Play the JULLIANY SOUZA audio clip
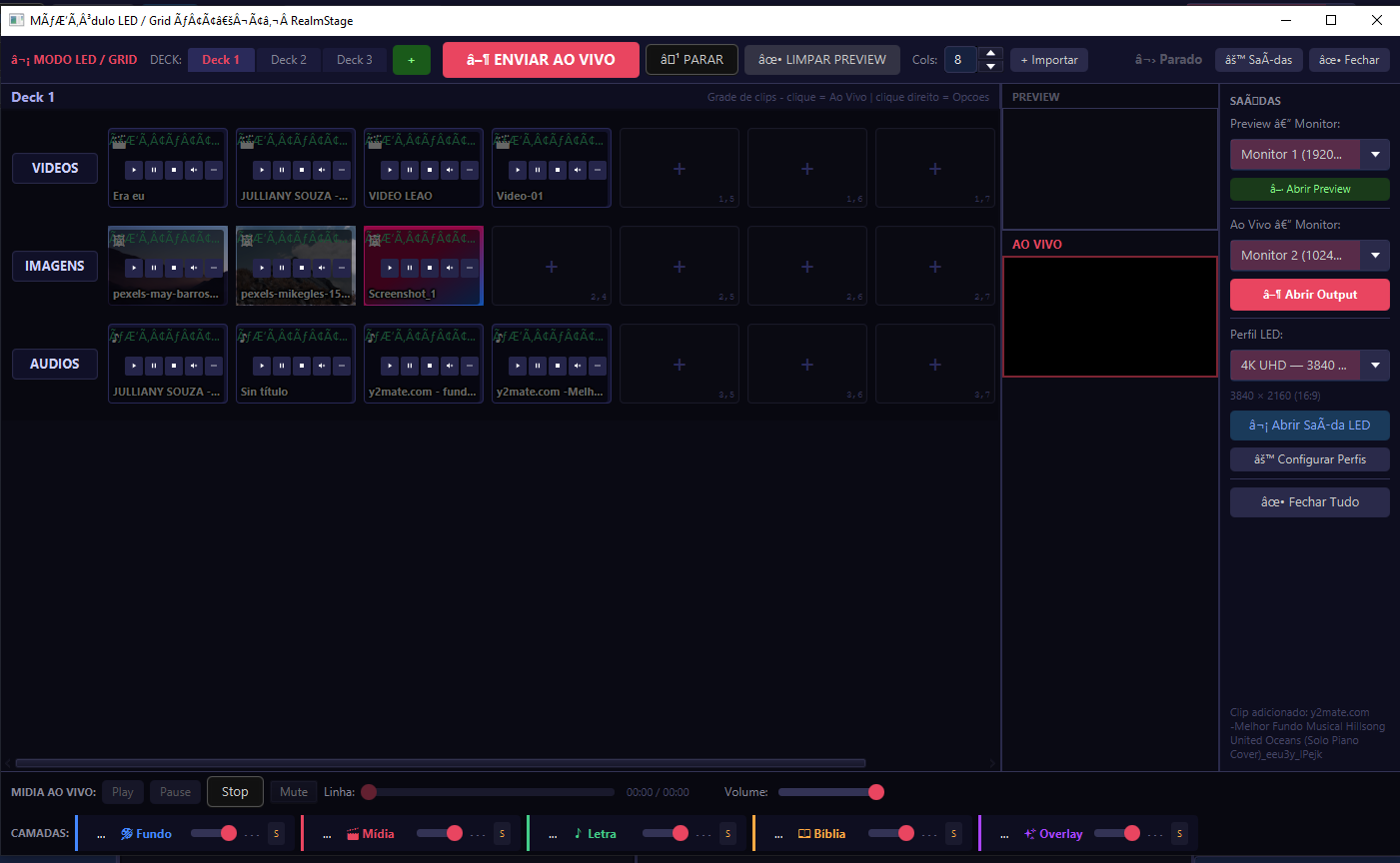Image resolution: width=1400 pixels, height=863 pixels. point(134,366)
